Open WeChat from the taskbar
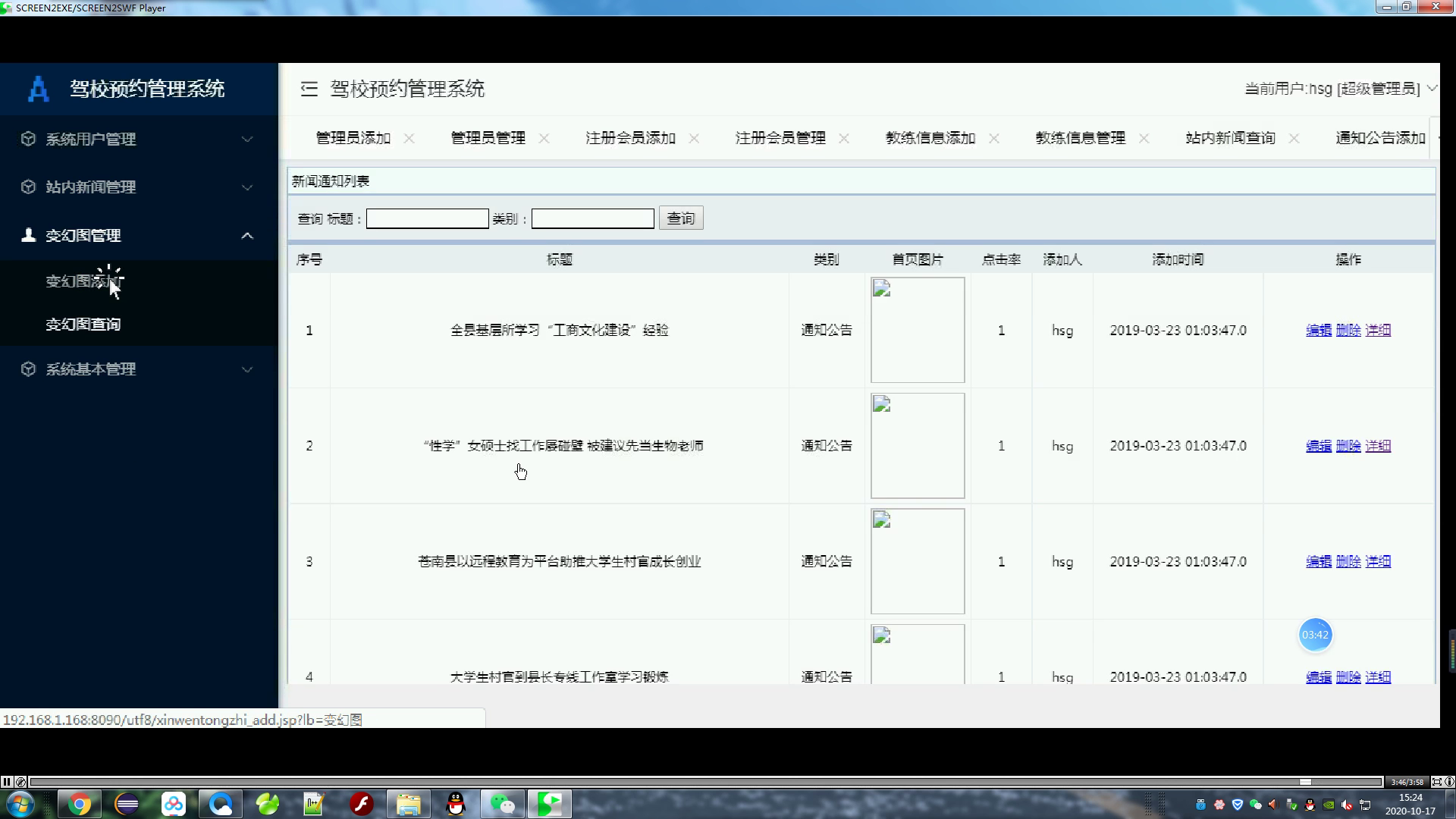The width and height of the screenshot is (1456, 819). click(502, 804)
